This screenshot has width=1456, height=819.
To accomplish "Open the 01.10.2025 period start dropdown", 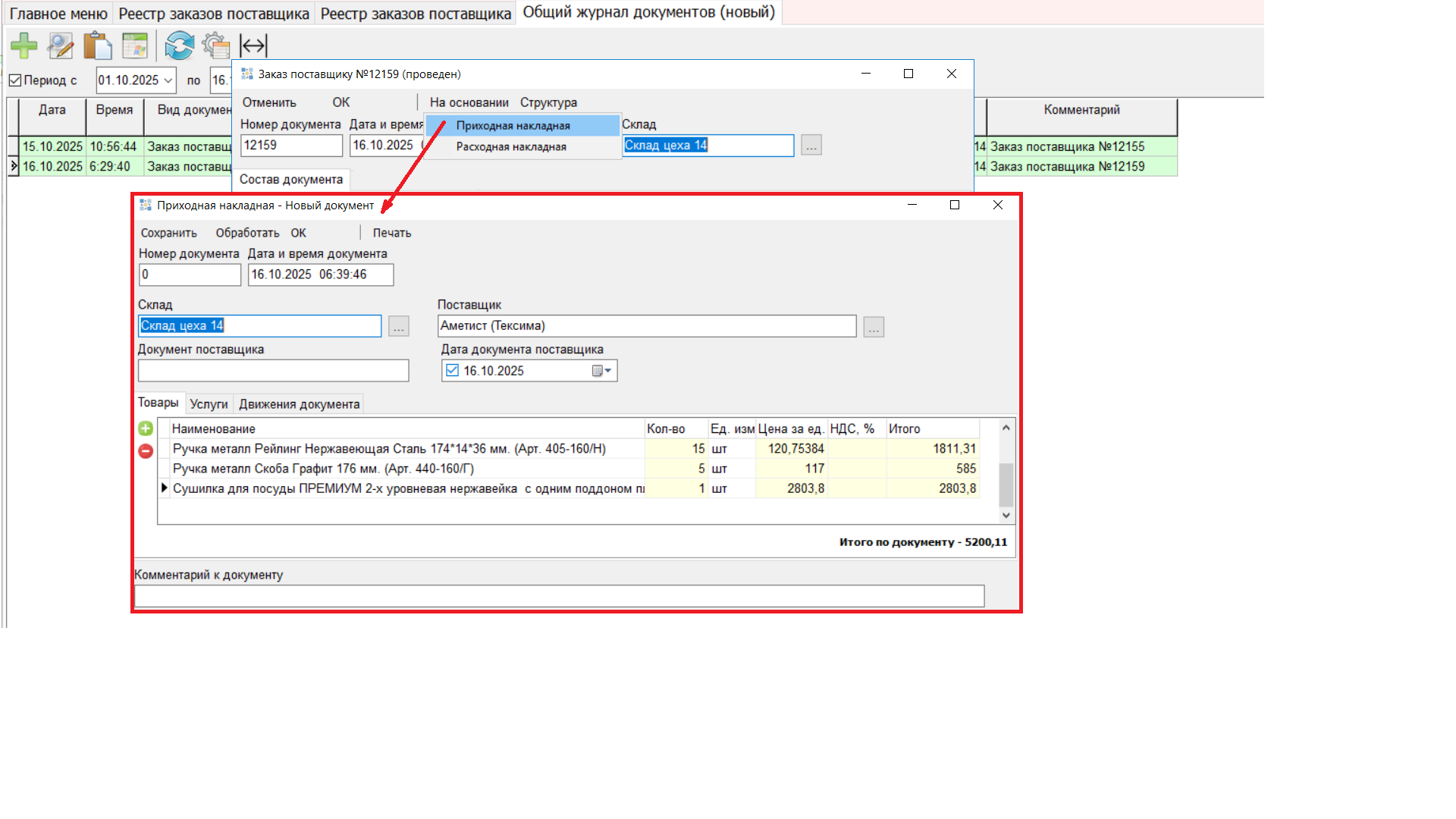I will [x=168, y=80].
